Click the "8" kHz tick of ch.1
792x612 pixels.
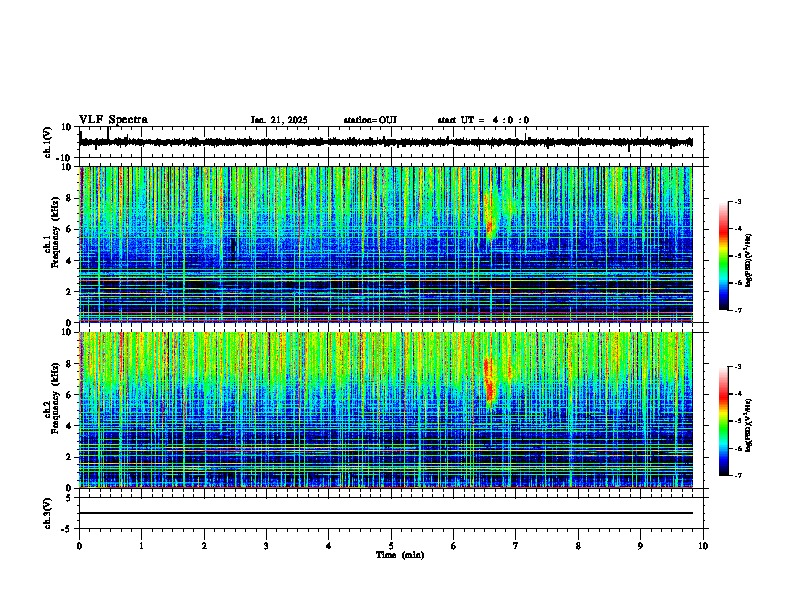point(70,198)
